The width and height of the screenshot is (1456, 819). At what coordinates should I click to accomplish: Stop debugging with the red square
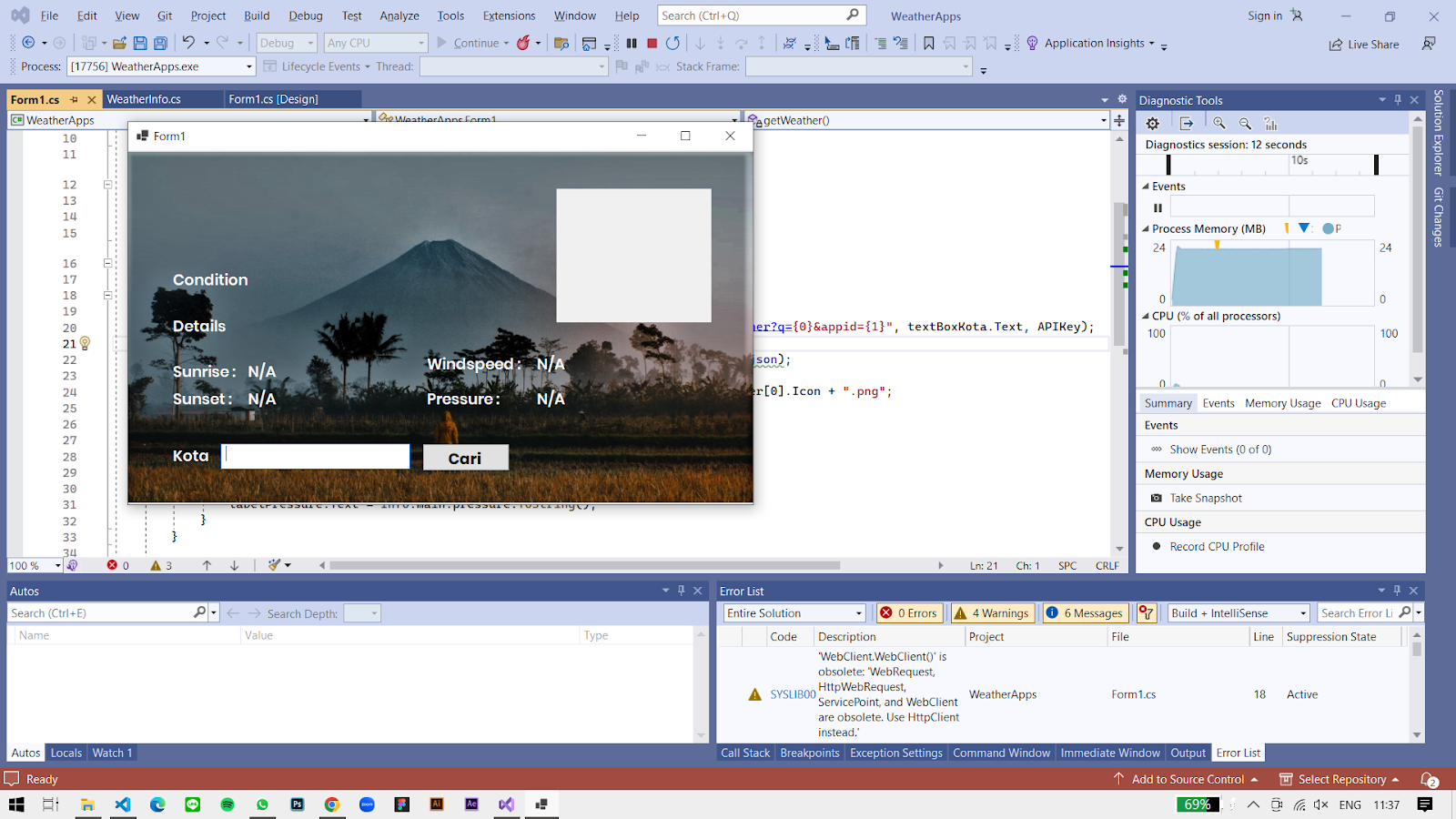tap(652, 43)
